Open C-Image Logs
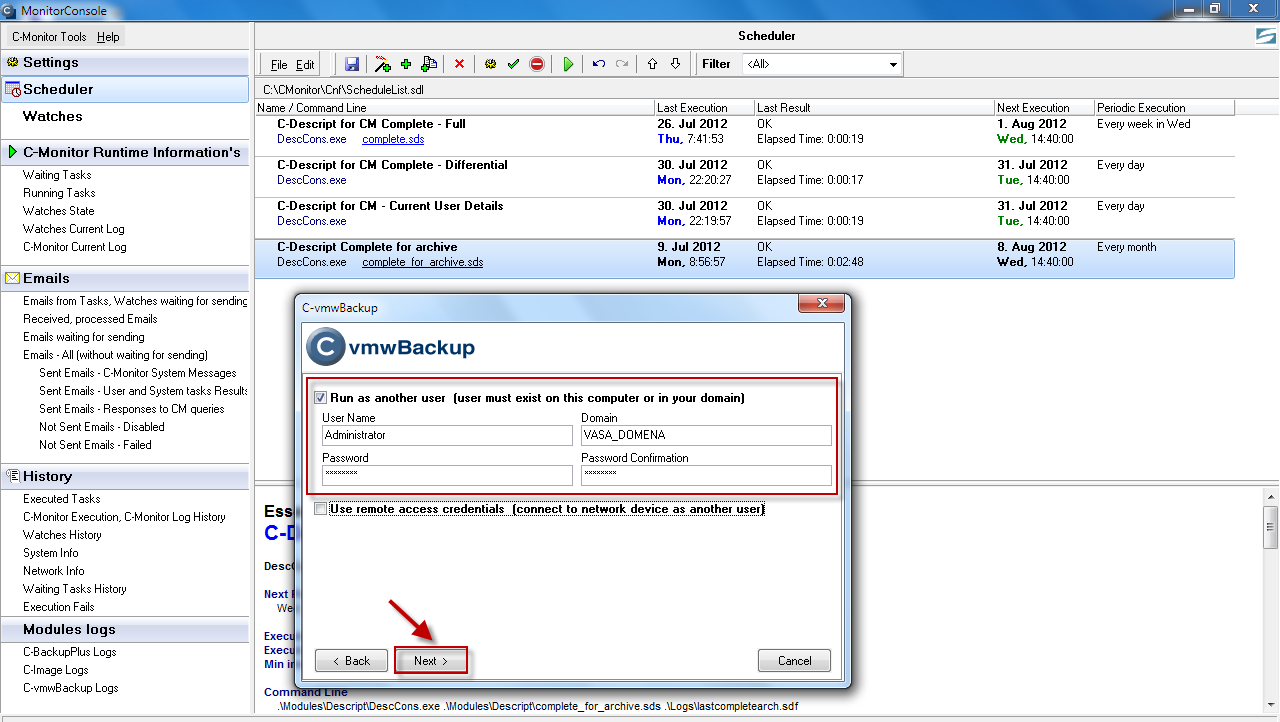 [56, 670]
